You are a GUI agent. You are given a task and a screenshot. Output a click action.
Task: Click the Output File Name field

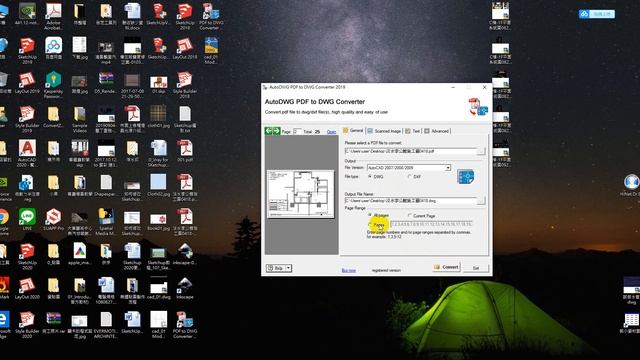pos(410,201)
